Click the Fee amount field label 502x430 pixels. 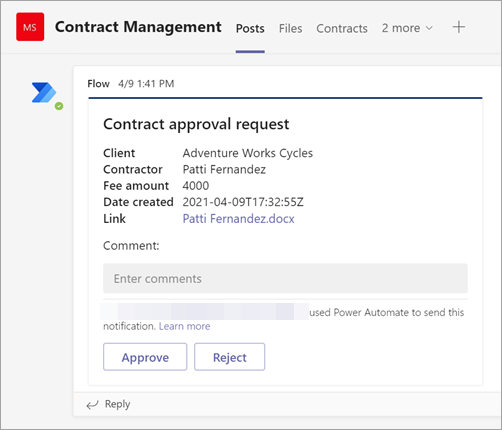pyautogui.click(x=136, y=186)
